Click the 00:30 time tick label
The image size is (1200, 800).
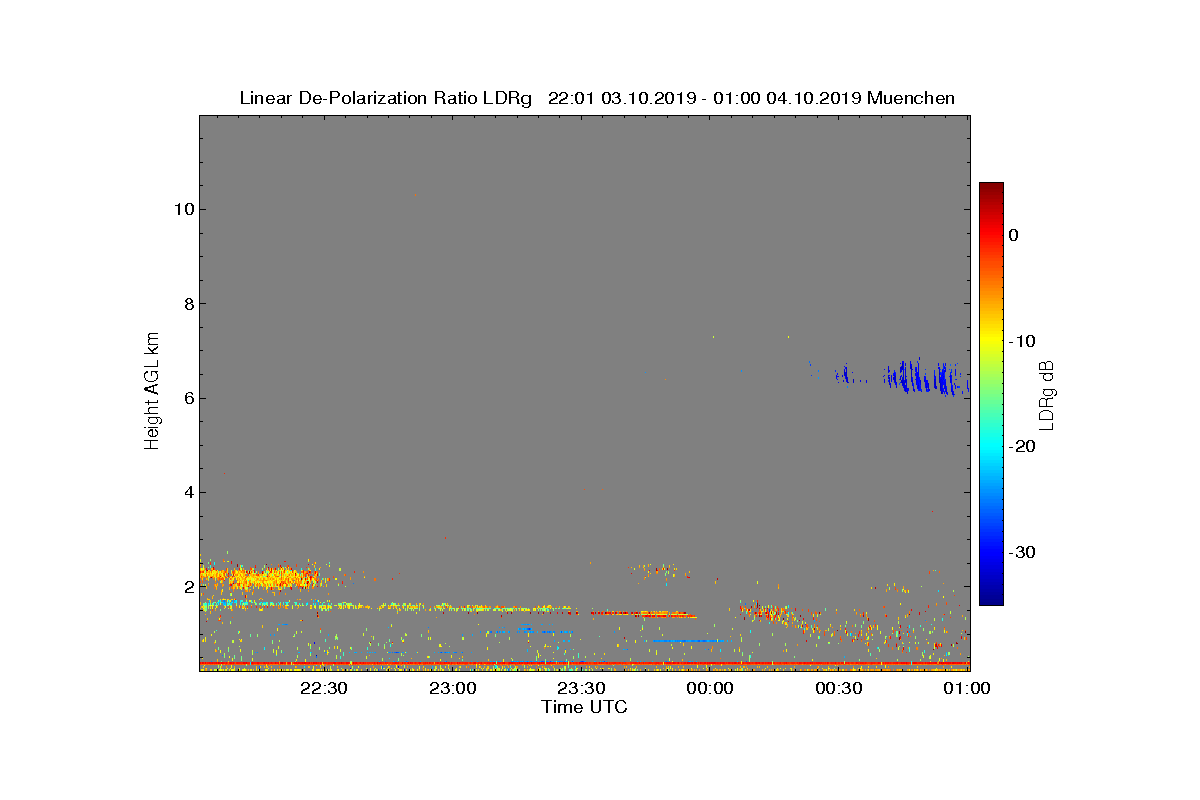(x=839, y=688)
